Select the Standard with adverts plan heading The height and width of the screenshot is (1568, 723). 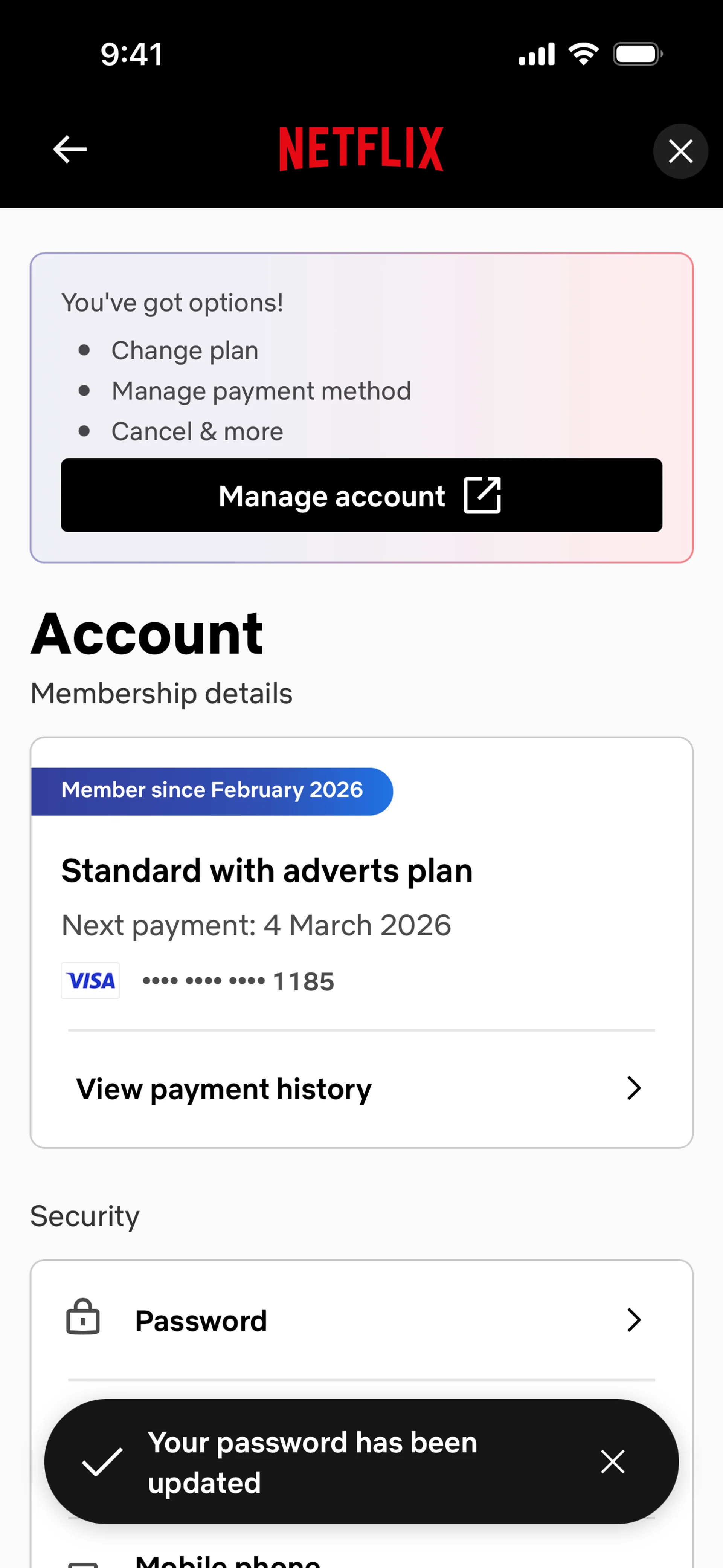267,870
